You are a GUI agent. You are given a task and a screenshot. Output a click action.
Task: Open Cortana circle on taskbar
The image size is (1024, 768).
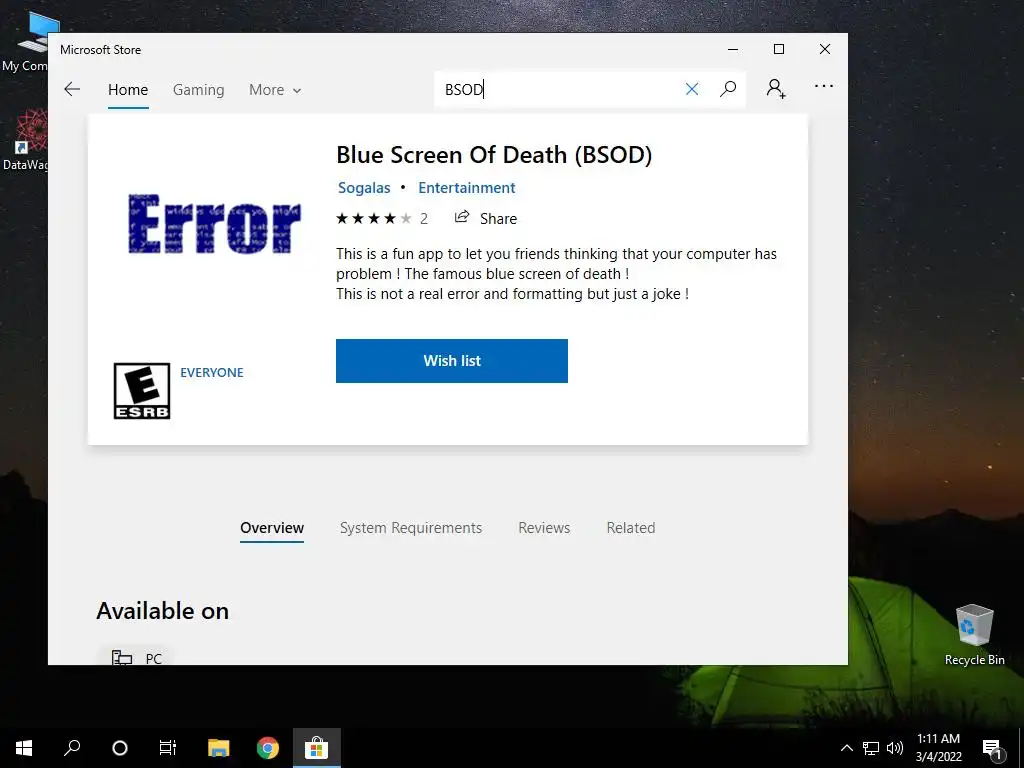click(120, 748)
